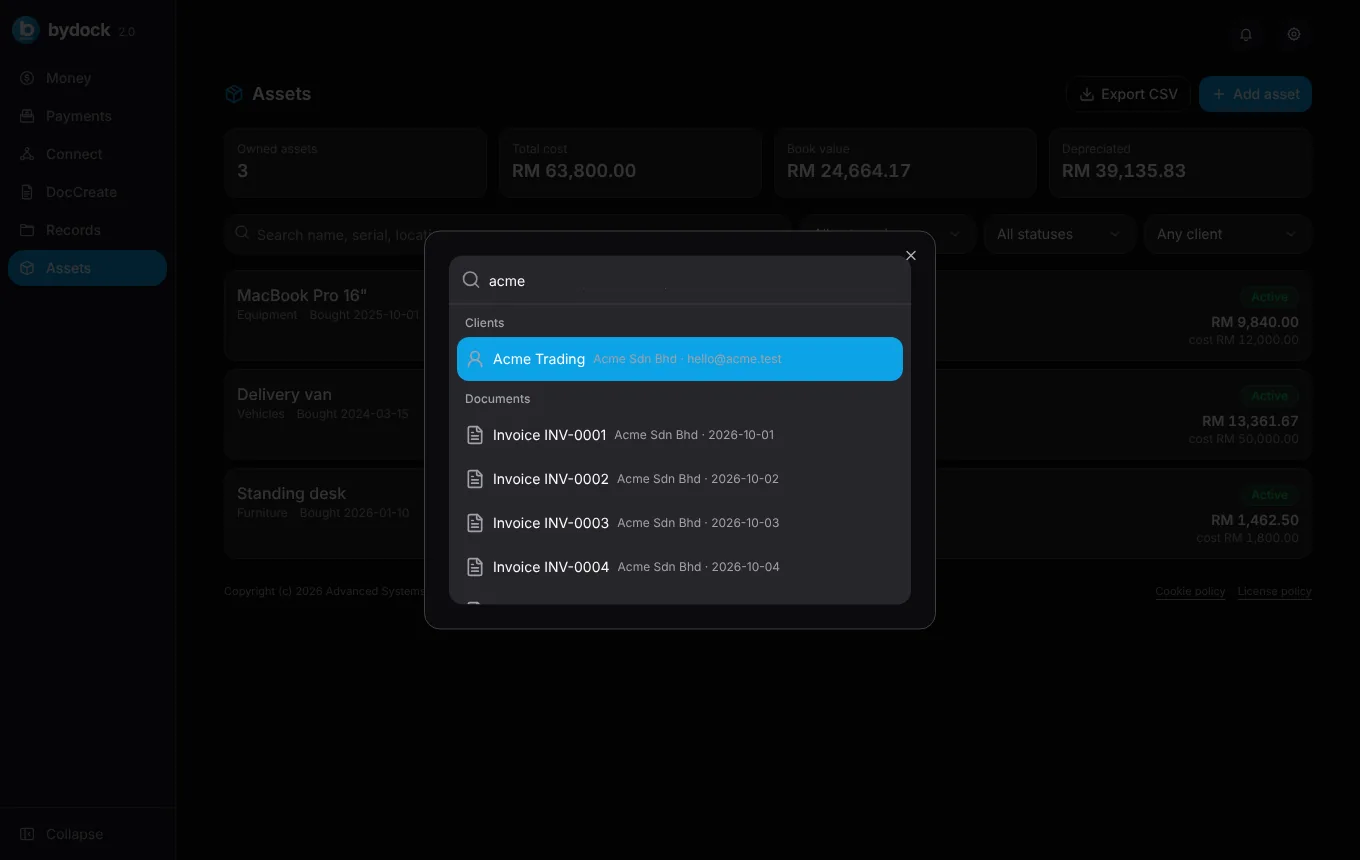
Task: Open settings icon beside the bell
Action: (1294, 34)
